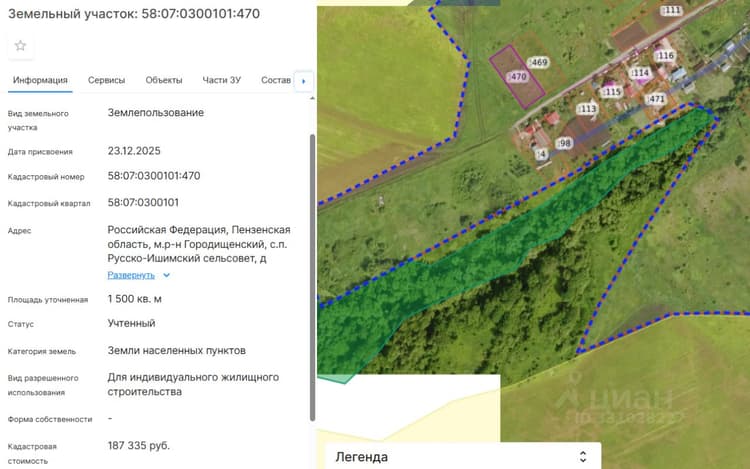Select parcel label 113 on map
Screen dimensions: 750x469
click(x=587, y=109)
